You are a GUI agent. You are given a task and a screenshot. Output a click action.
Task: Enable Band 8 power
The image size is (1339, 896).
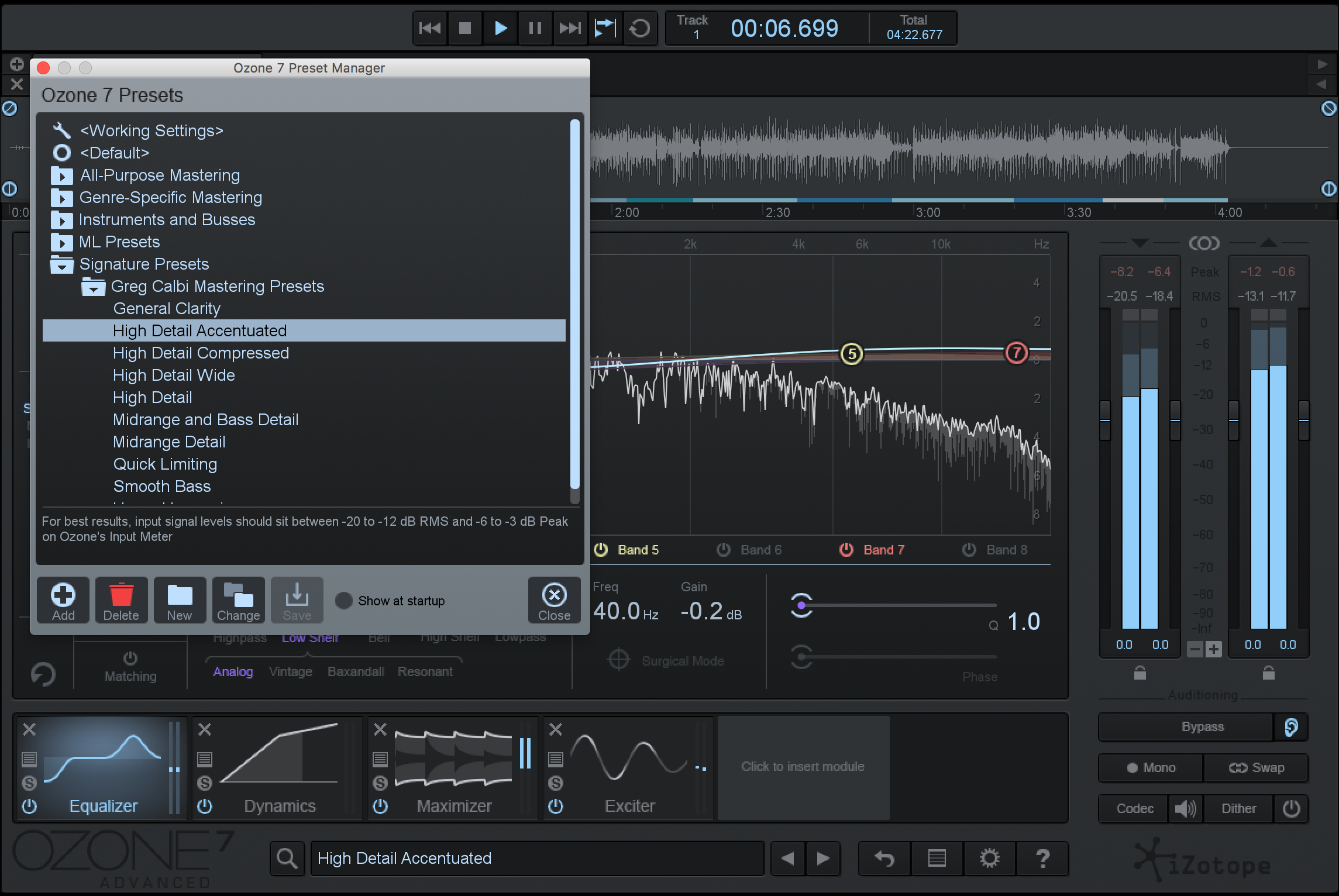point(969,550)
